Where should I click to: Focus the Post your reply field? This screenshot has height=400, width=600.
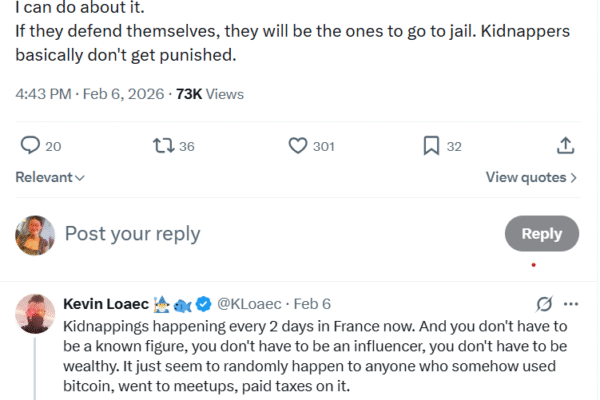[250, 234]
